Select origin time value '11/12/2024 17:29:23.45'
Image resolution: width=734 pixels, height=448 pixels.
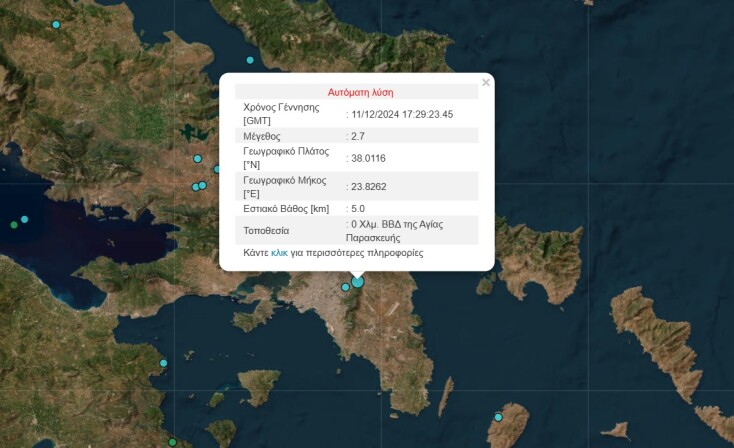402,114
